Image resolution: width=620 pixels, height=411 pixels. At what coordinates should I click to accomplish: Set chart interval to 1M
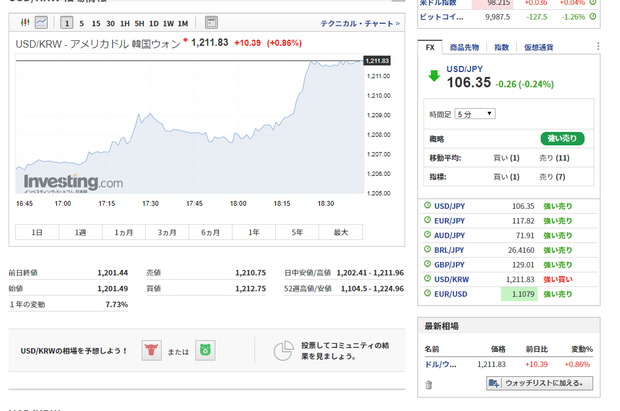[183, 24]
